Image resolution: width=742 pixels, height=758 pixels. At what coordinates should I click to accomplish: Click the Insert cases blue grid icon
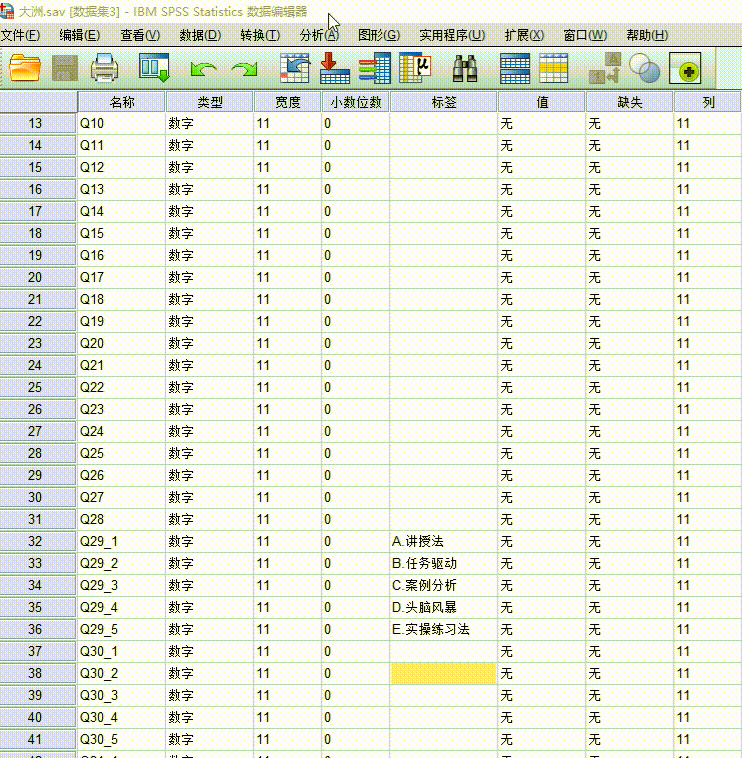point(515,68)
